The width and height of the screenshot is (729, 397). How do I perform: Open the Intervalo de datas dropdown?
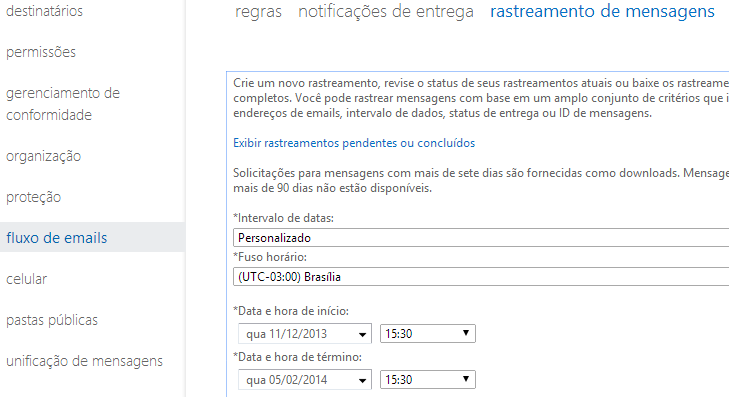click(x=481, y=238)
